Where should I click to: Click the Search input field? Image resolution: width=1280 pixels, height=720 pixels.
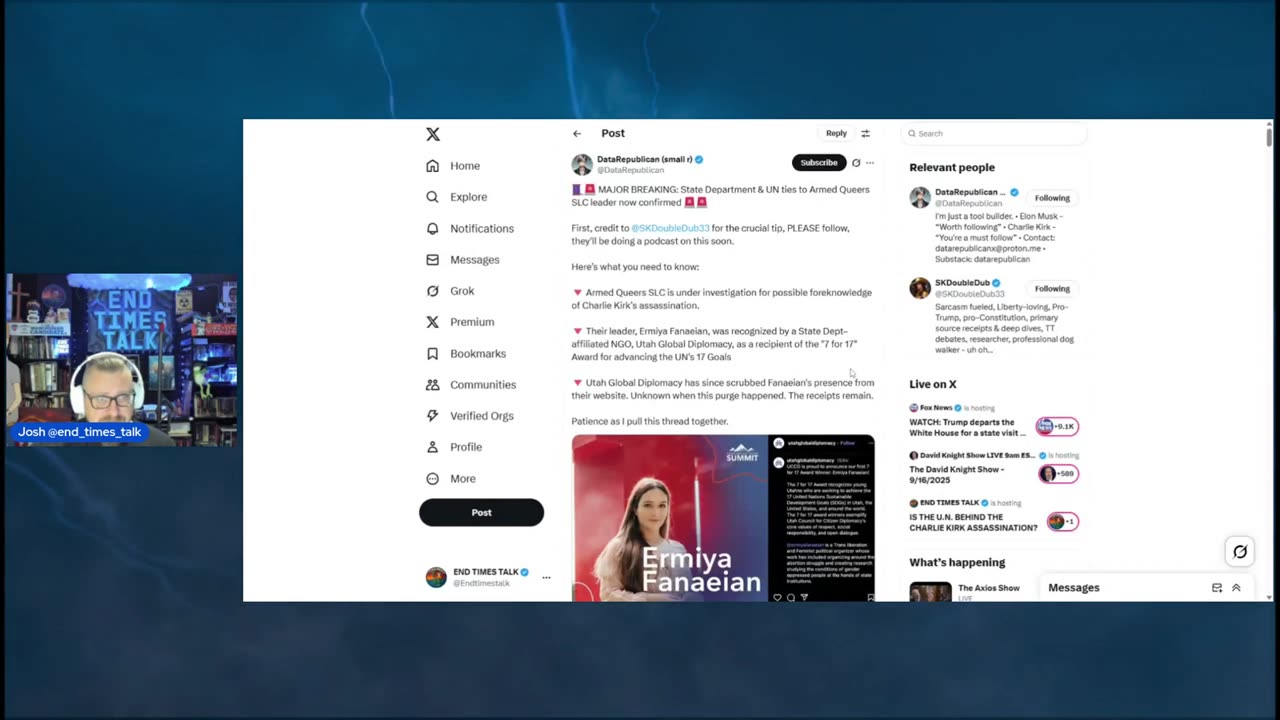995,133
